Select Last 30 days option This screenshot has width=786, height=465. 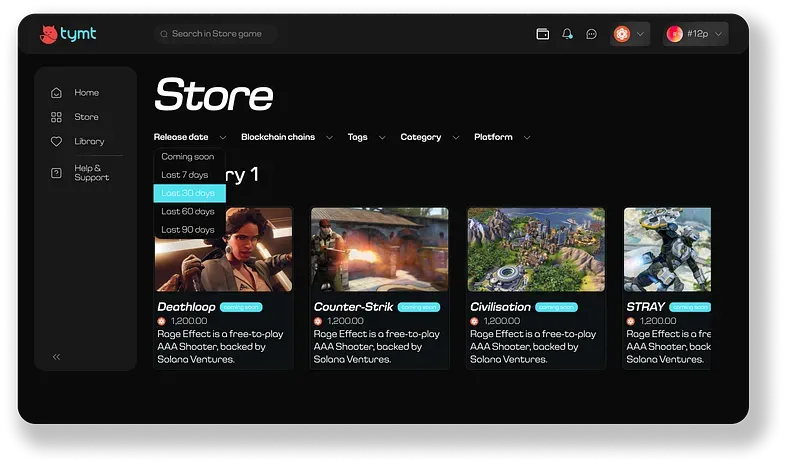(x=189, y=193)
